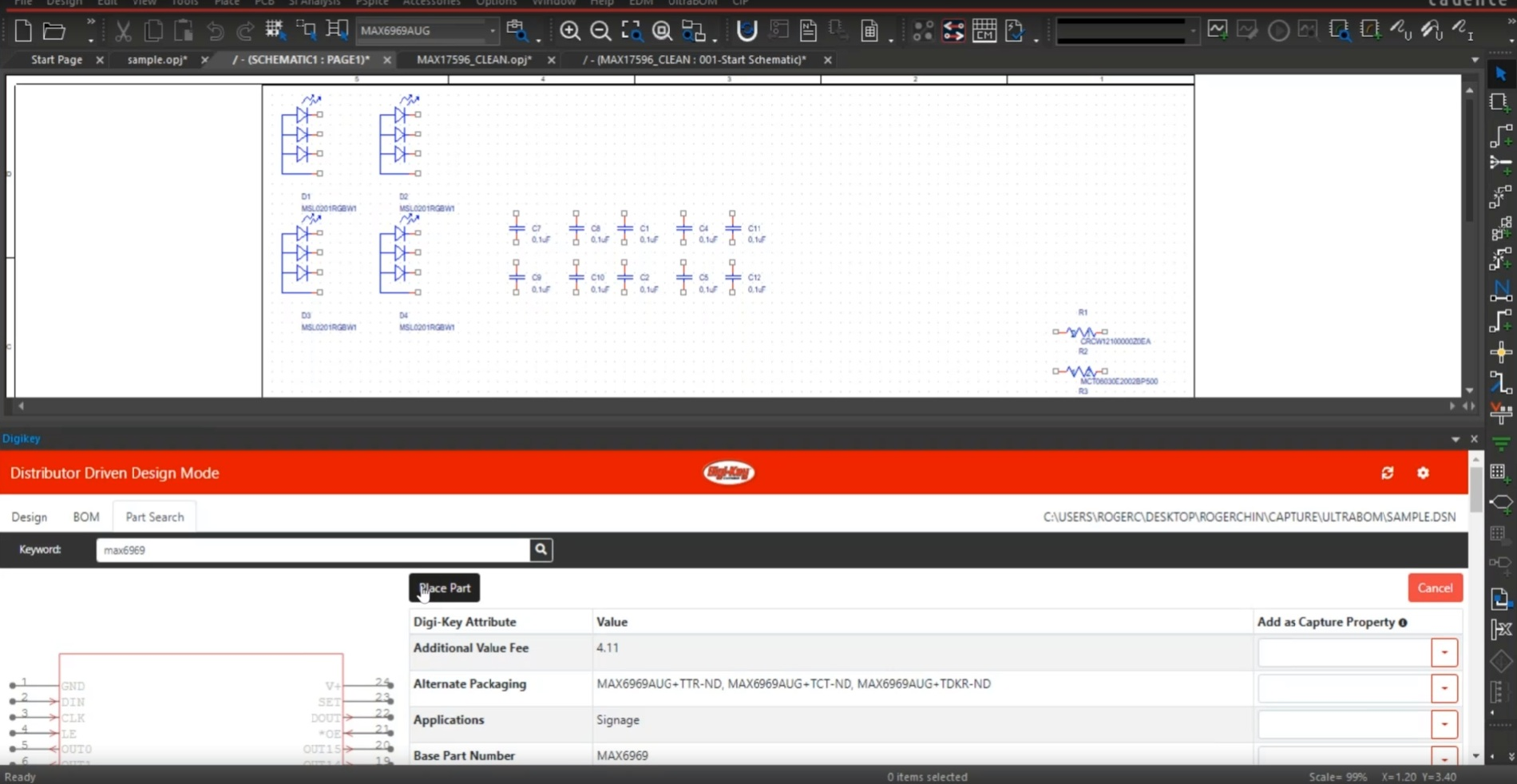Click the Paste clipboard icon
Viewport: 1517px width, 784px height.
point(184,31)
